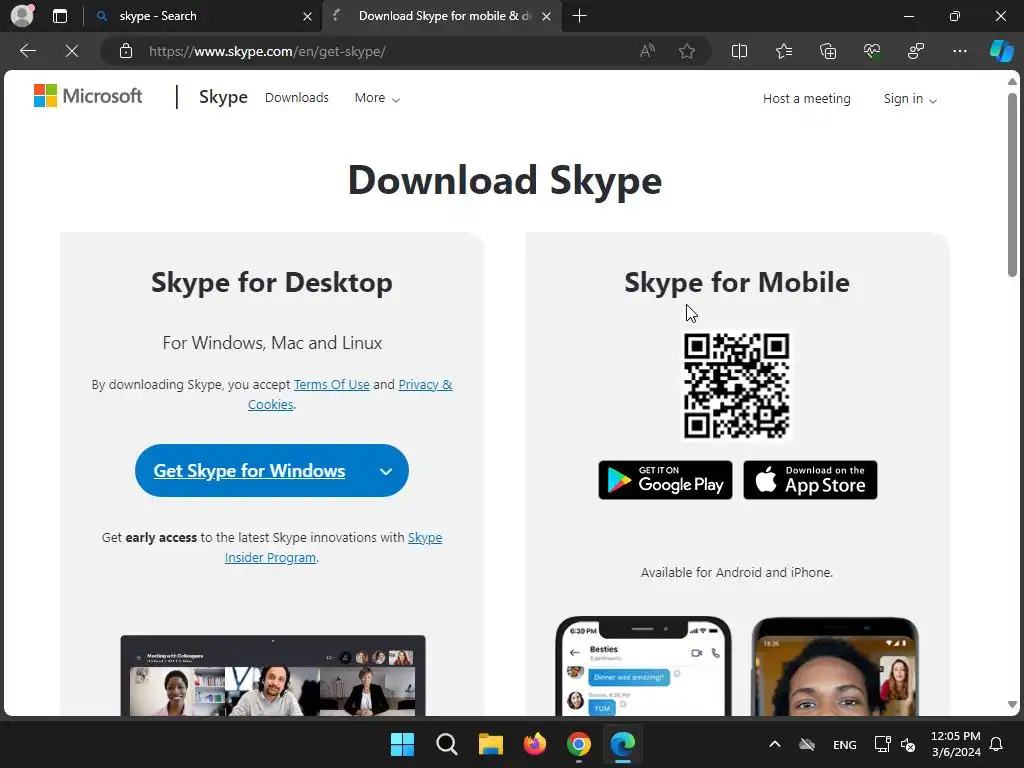Click the Edge taskbar icon
Screen dimensions: 1024x768
(x=623, y=744)
